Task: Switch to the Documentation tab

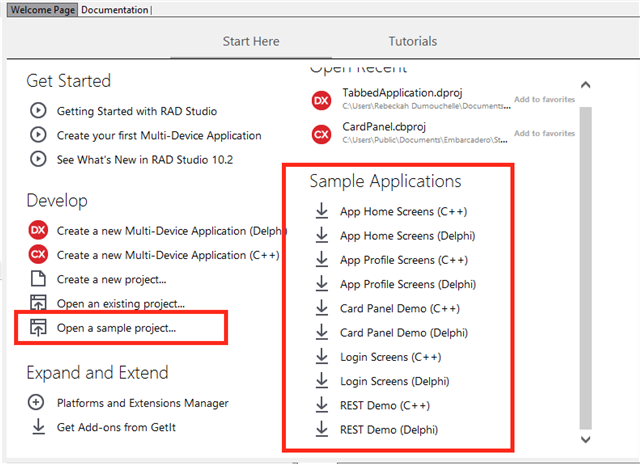Action: pyautogui.click(x=115, y=10)
